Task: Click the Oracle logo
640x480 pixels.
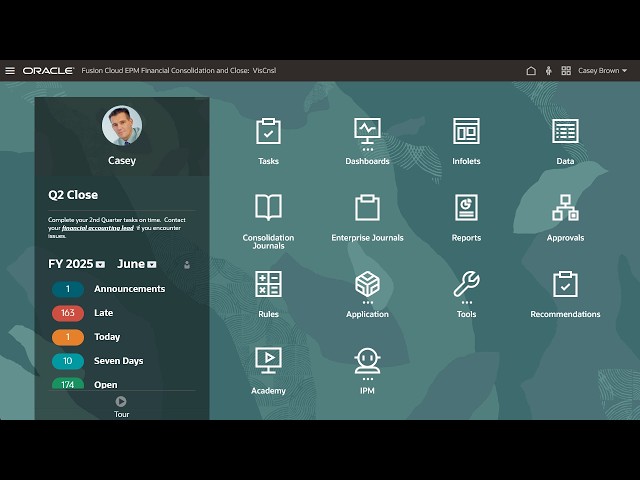Action: pyautogui.click(x=48, y=71)
